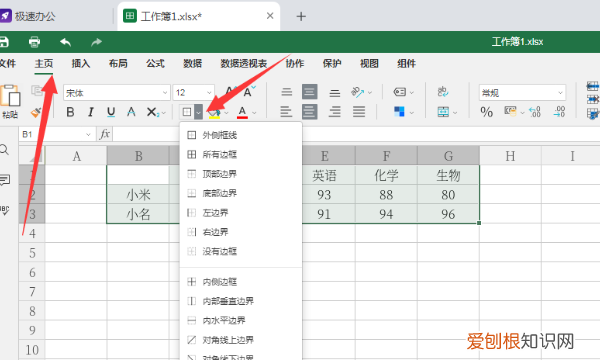
Task: Undo the last action
Action: [65, 42]
